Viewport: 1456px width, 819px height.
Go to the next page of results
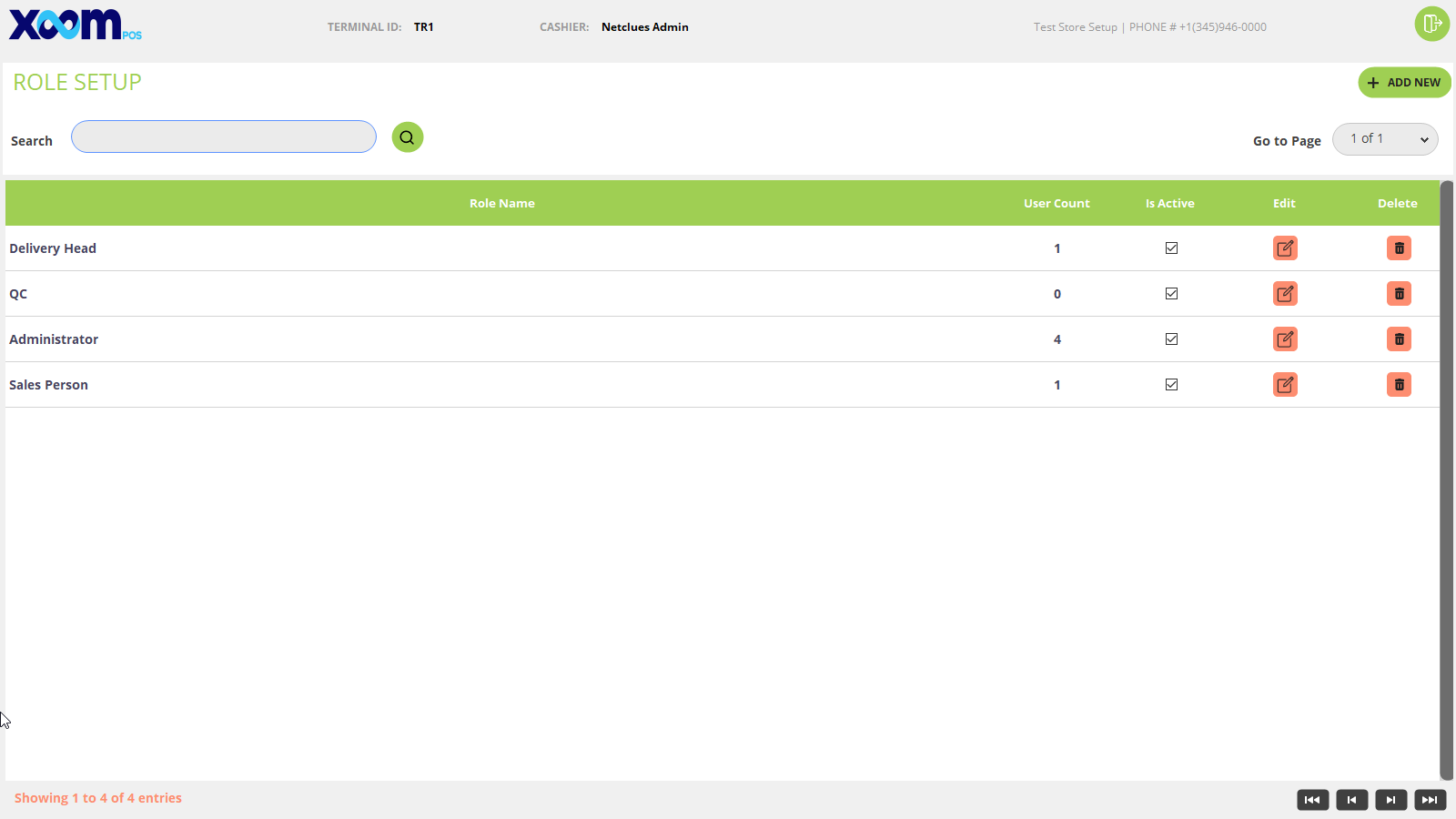point(1390,800)
